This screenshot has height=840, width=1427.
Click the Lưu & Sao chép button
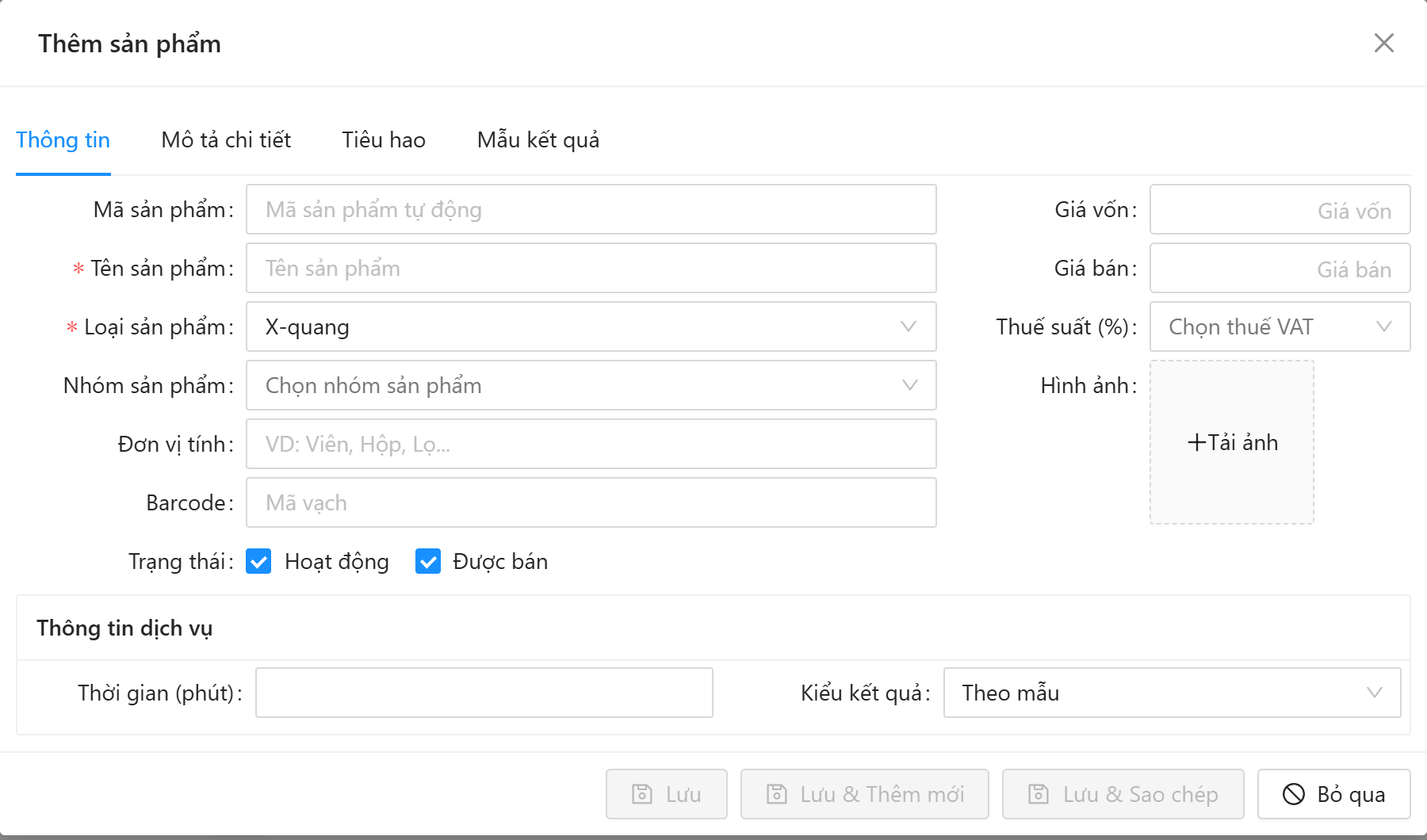pos(1123,794)
